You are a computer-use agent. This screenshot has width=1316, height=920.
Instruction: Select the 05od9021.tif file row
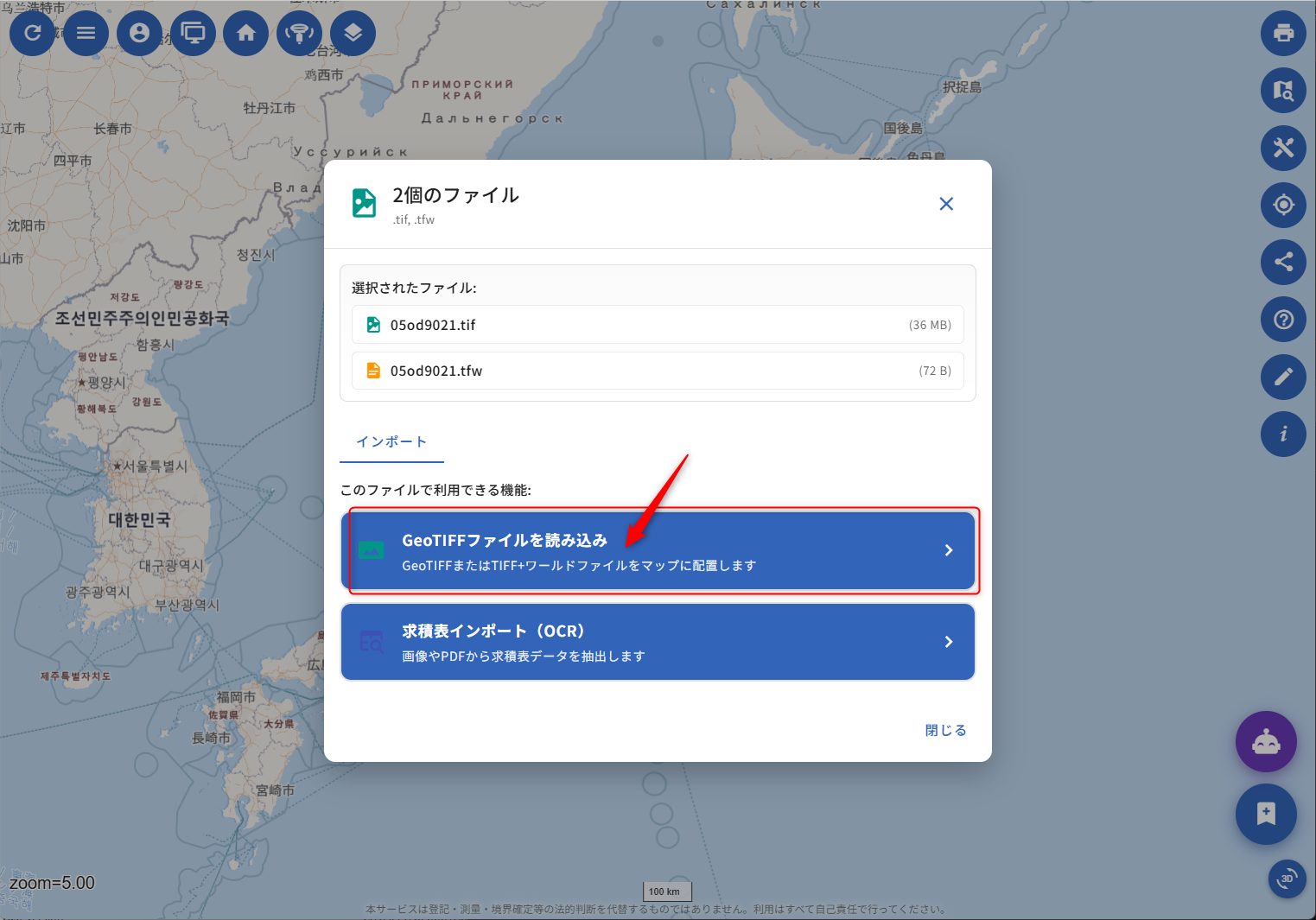(658, 325)
